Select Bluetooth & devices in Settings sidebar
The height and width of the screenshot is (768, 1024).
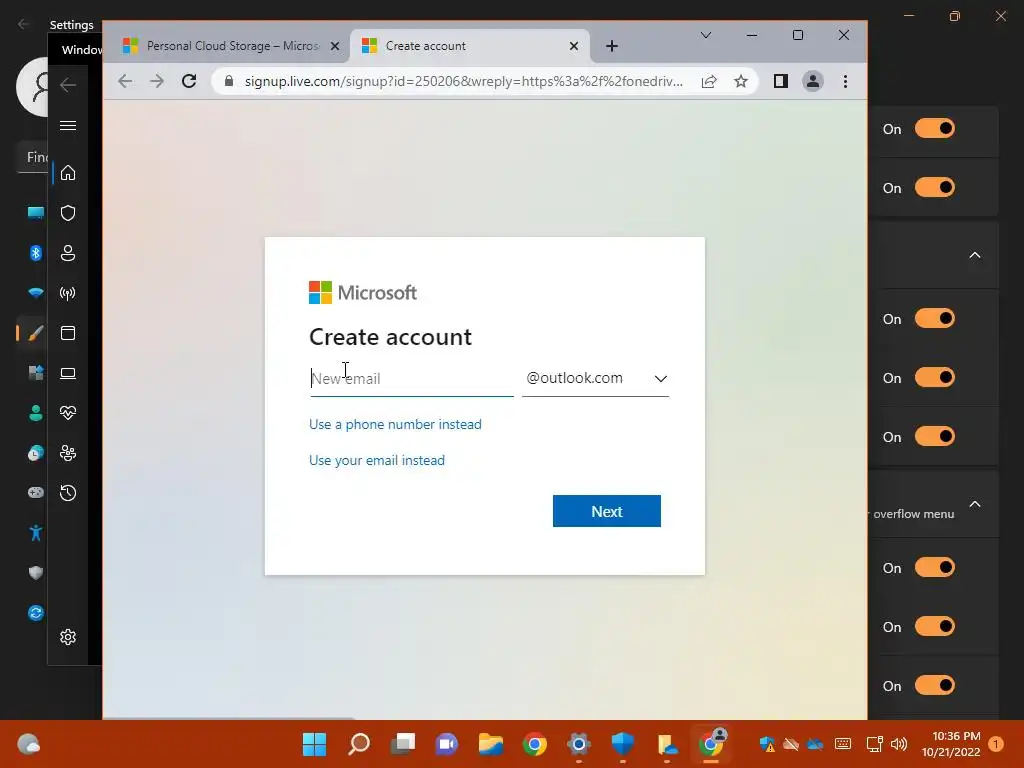[x=36, y=253]
